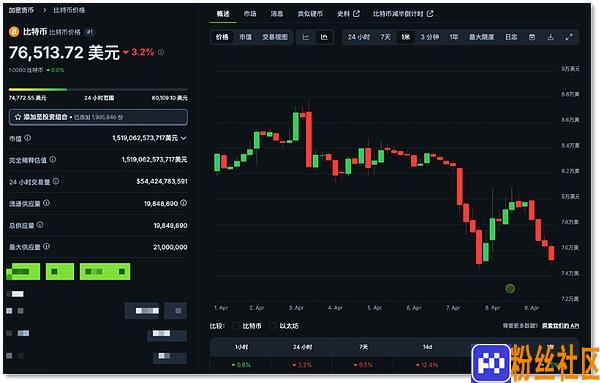Open 比特币减半倒计时 external link
Image resolution: width=600 pixels, height=383 pixels.
403,14
